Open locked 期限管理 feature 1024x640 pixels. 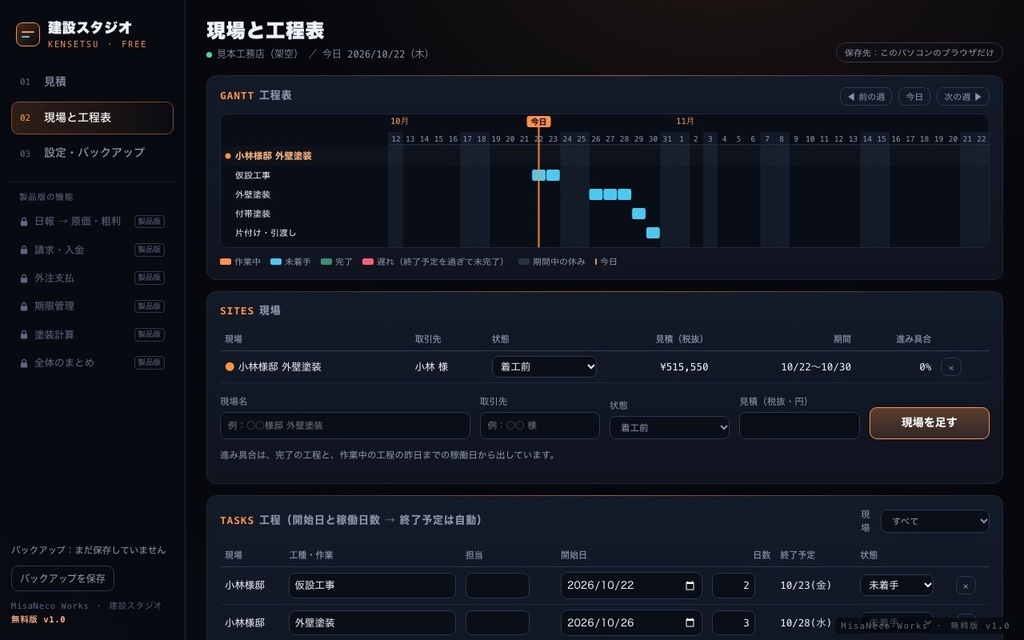92,306
